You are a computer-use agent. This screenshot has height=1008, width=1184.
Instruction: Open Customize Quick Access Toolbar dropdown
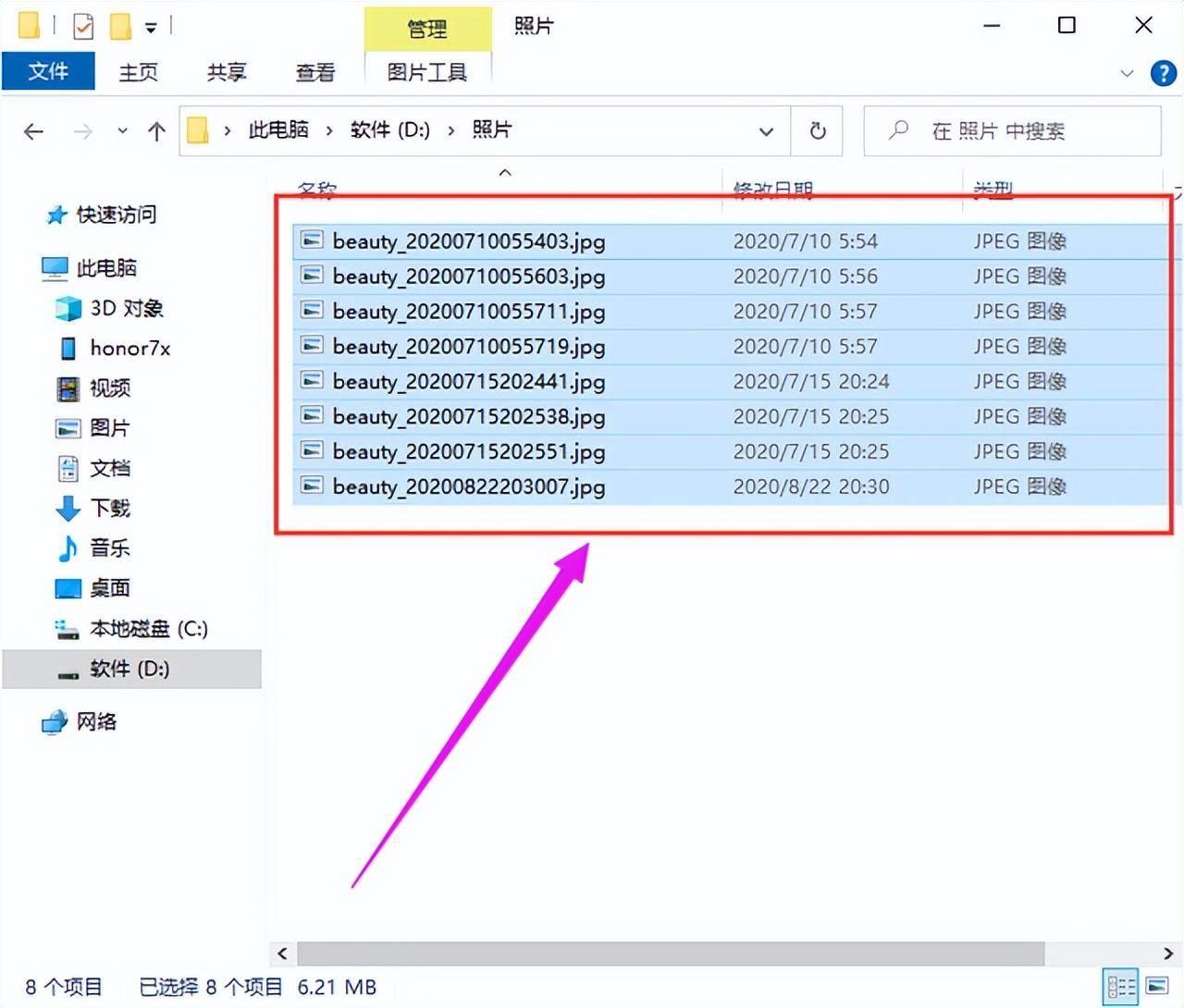coord(151,28)
